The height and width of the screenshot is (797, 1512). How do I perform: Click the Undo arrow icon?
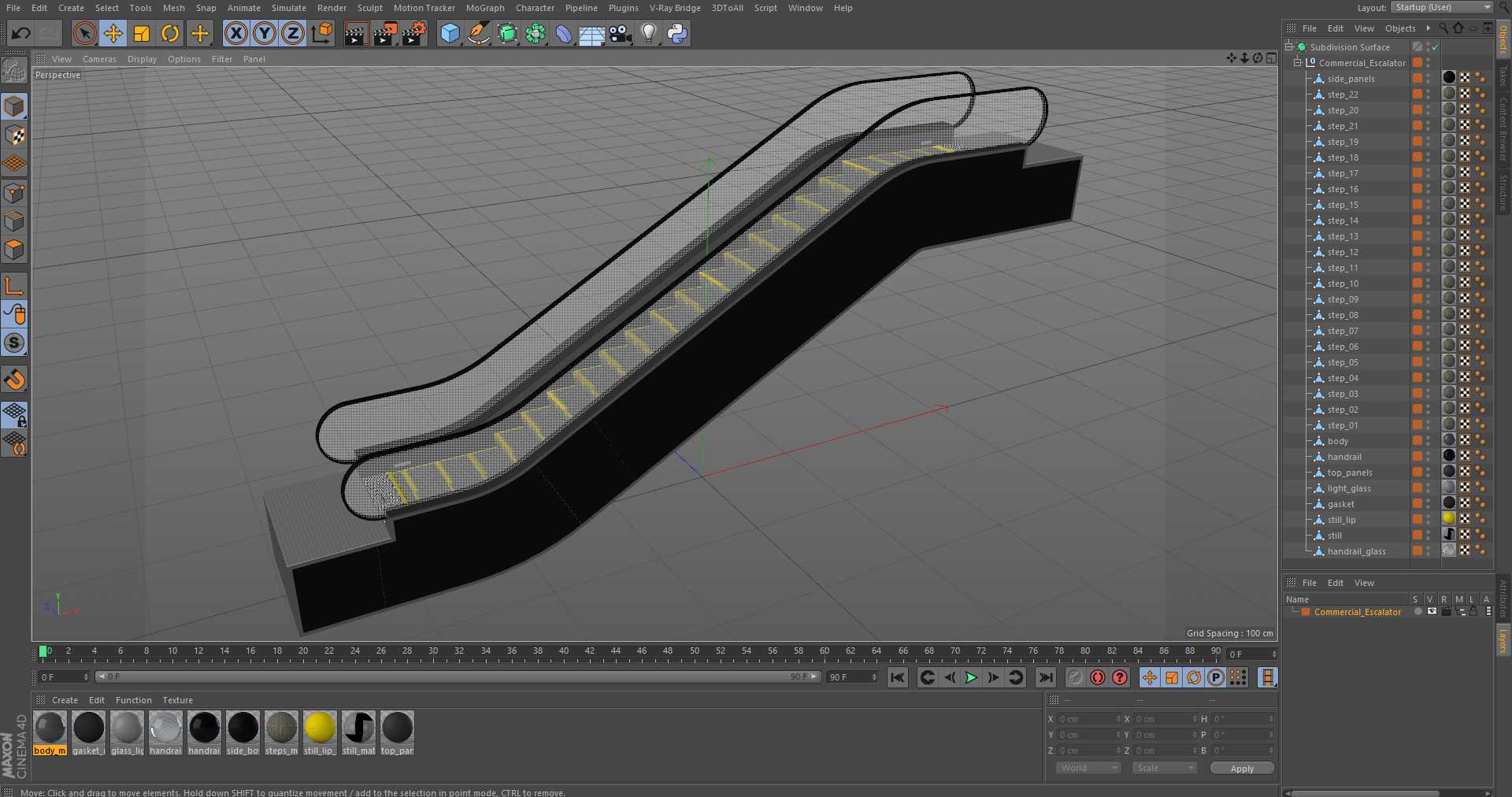coord(21,33)
